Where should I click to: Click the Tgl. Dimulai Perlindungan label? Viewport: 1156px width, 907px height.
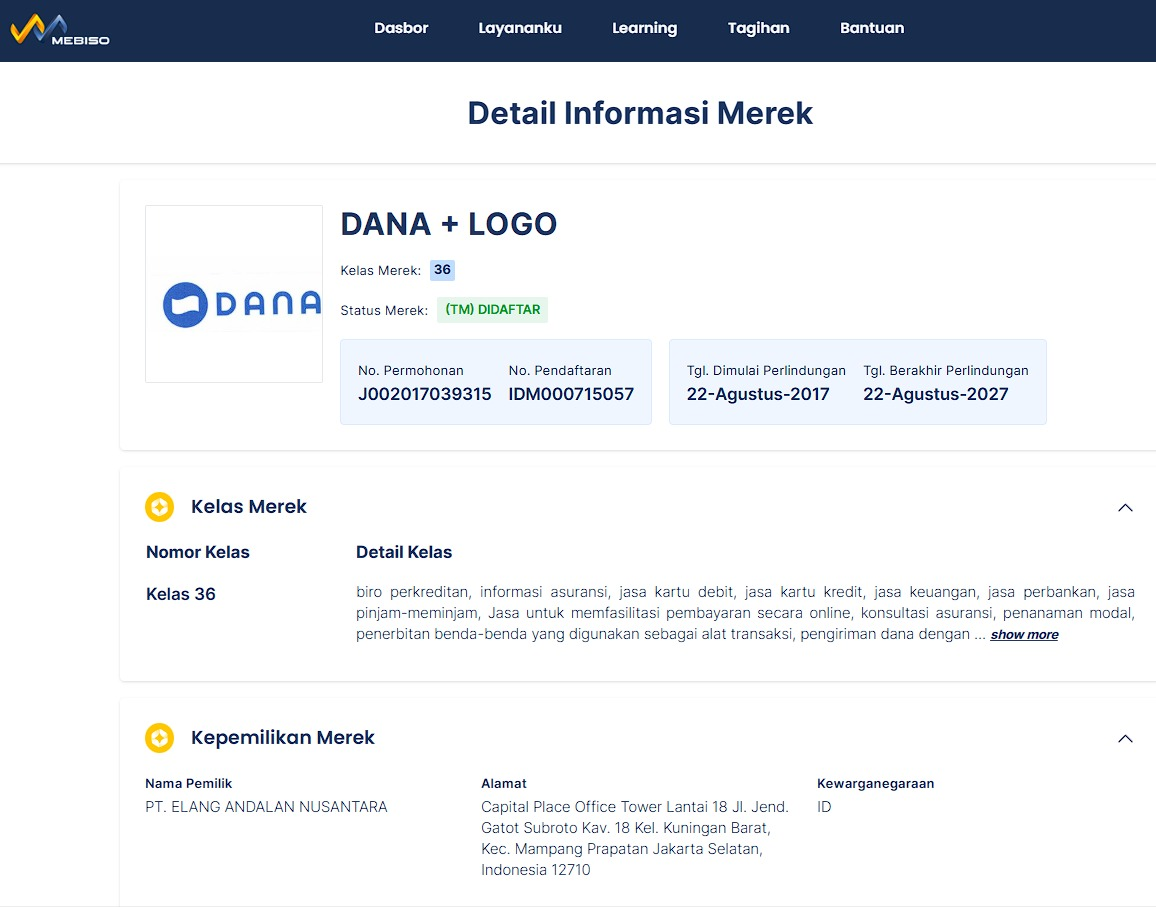pyautogui.click(x=766, y=370)
